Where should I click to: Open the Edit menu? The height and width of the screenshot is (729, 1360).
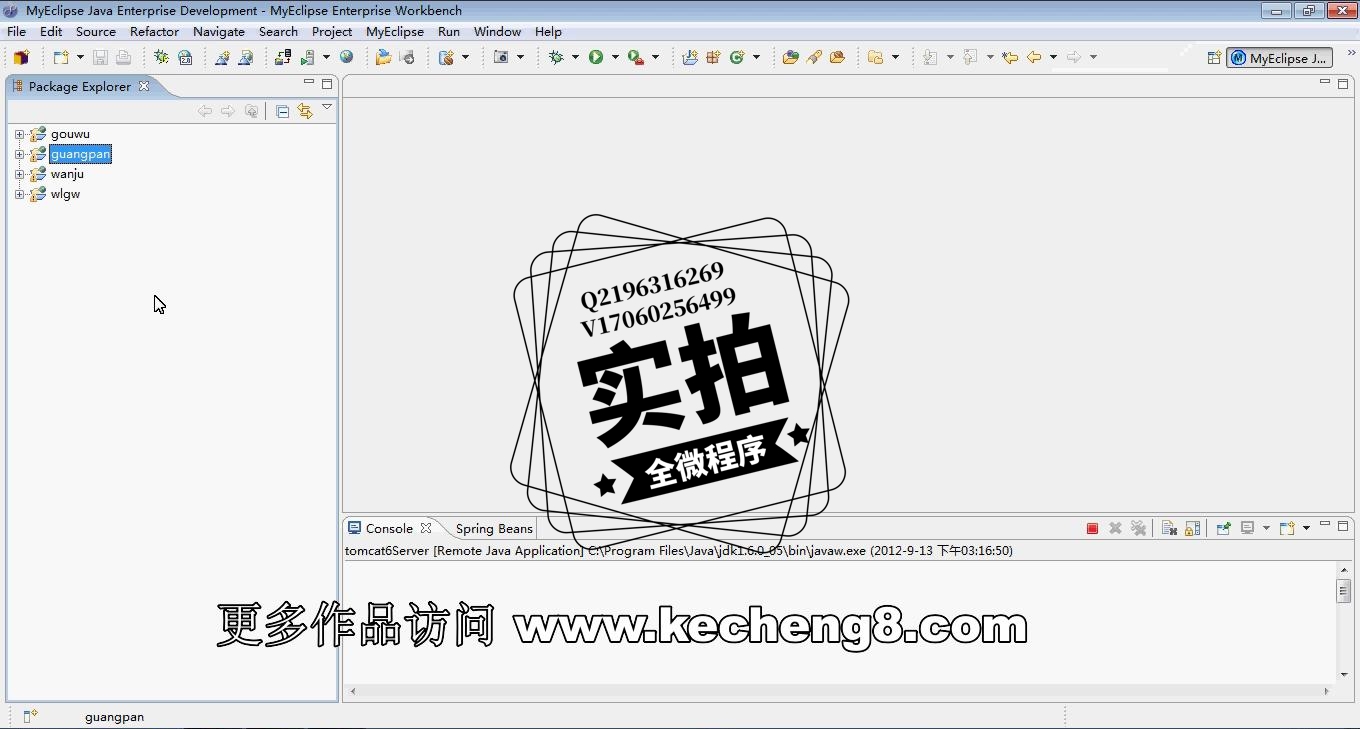point(51,31)
